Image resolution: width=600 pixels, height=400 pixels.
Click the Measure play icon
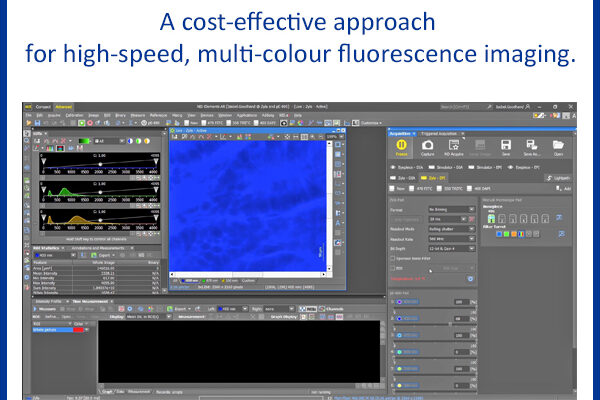[x=35, y=309]
